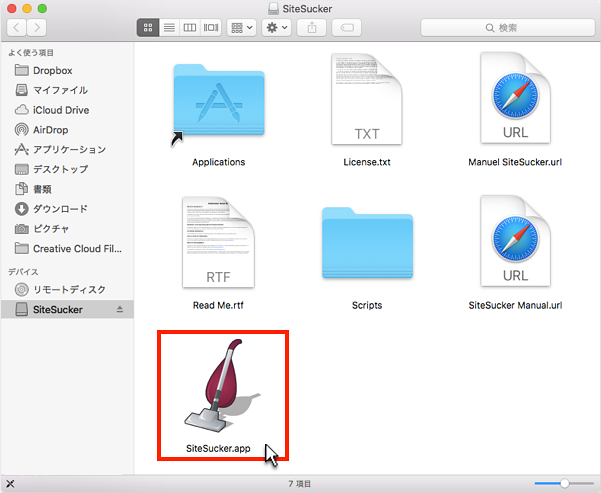The image size is (601, 493).
Task: Open the item arrangement dropdown
Action: pos(241,28)
